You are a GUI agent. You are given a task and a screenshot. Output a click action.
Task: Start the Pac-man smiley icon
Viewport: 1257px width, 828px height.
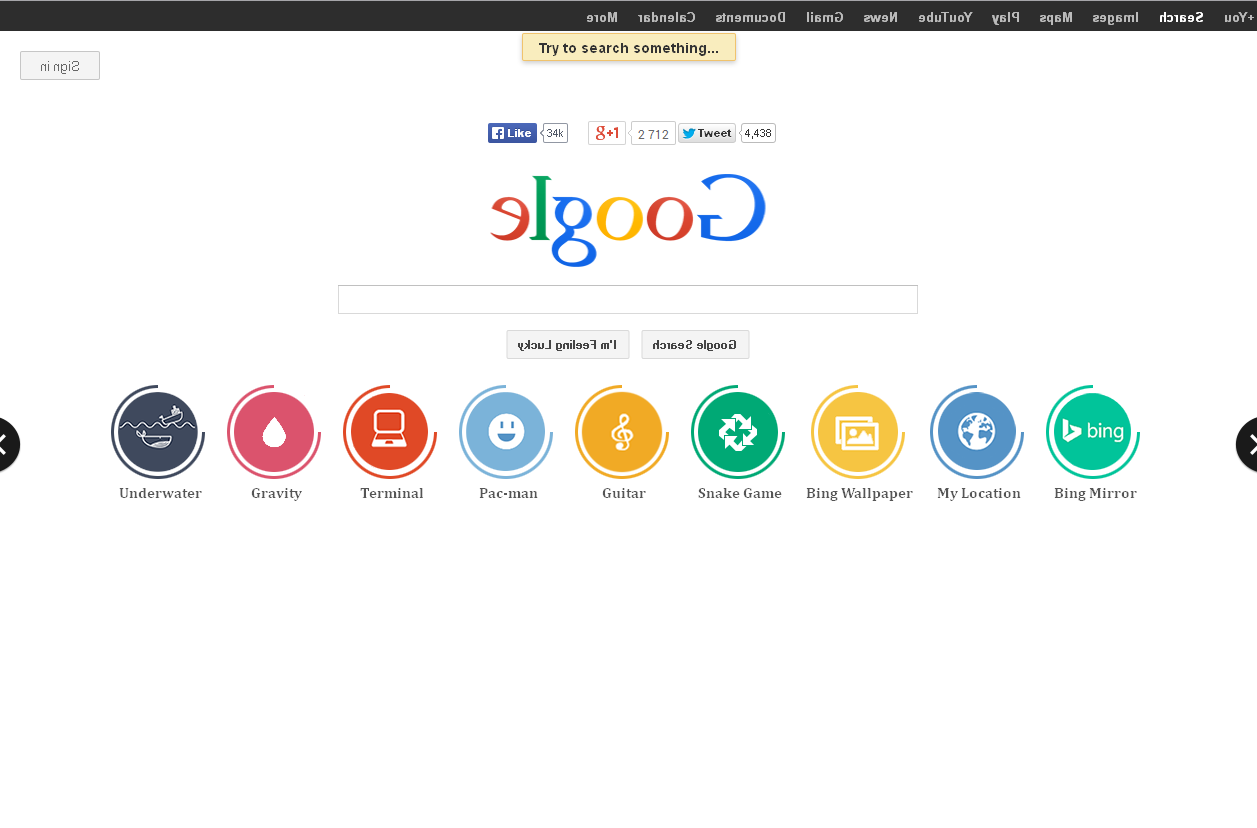[506, 432]
